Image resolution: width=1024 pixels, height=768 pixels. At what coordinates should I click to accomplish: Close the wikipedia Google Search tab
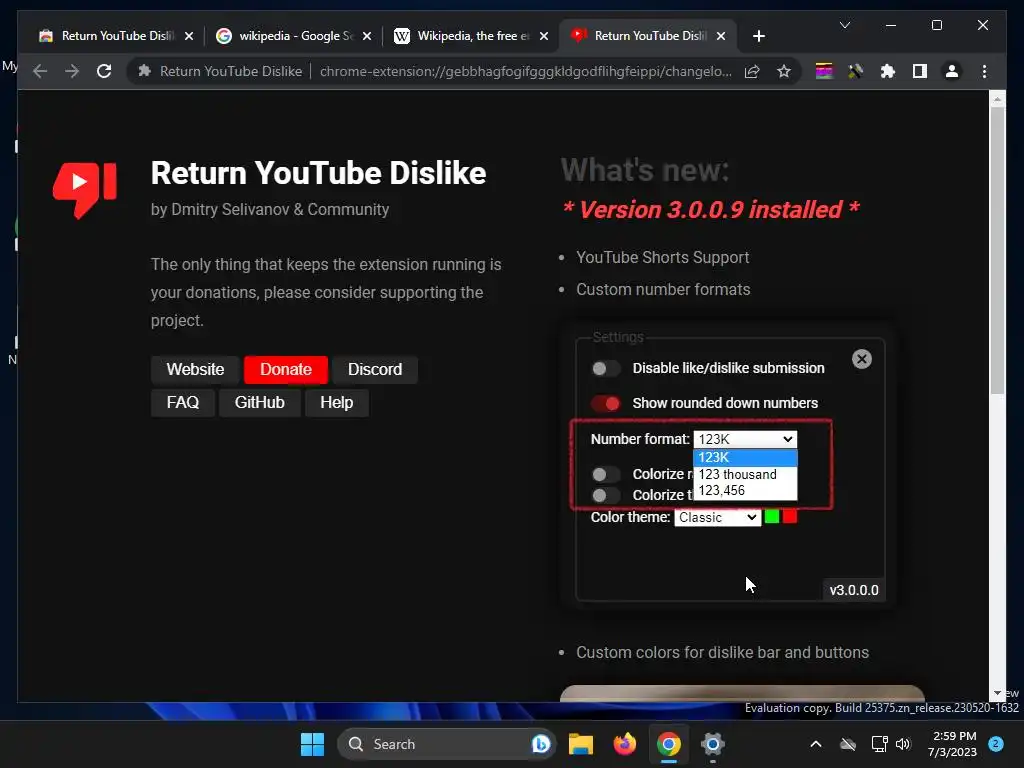[x=367, y=36]
